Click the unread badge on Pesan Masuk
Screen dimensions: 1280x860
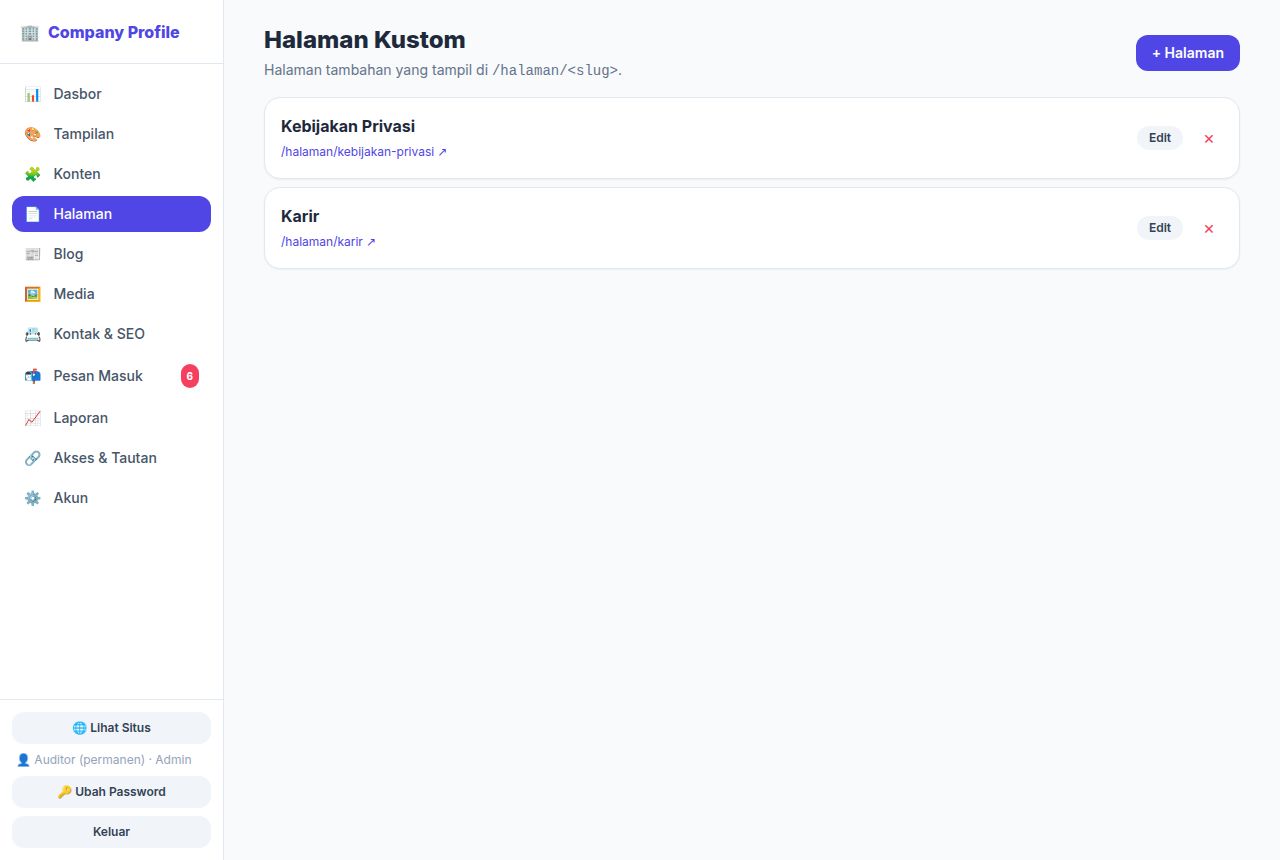[190, 376]
